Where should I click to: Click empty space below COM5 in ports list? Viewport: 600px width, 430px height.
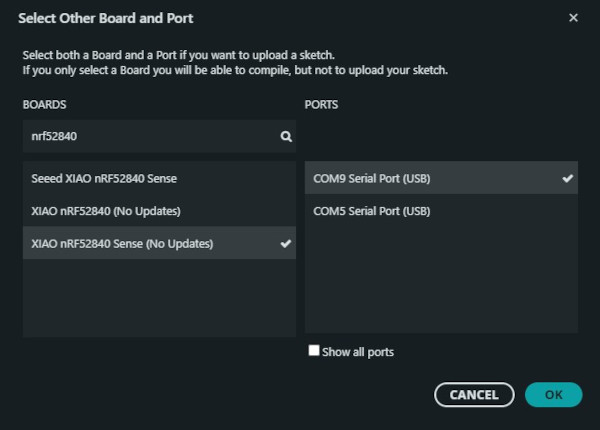pyautogui.click(x=440, y=280)
